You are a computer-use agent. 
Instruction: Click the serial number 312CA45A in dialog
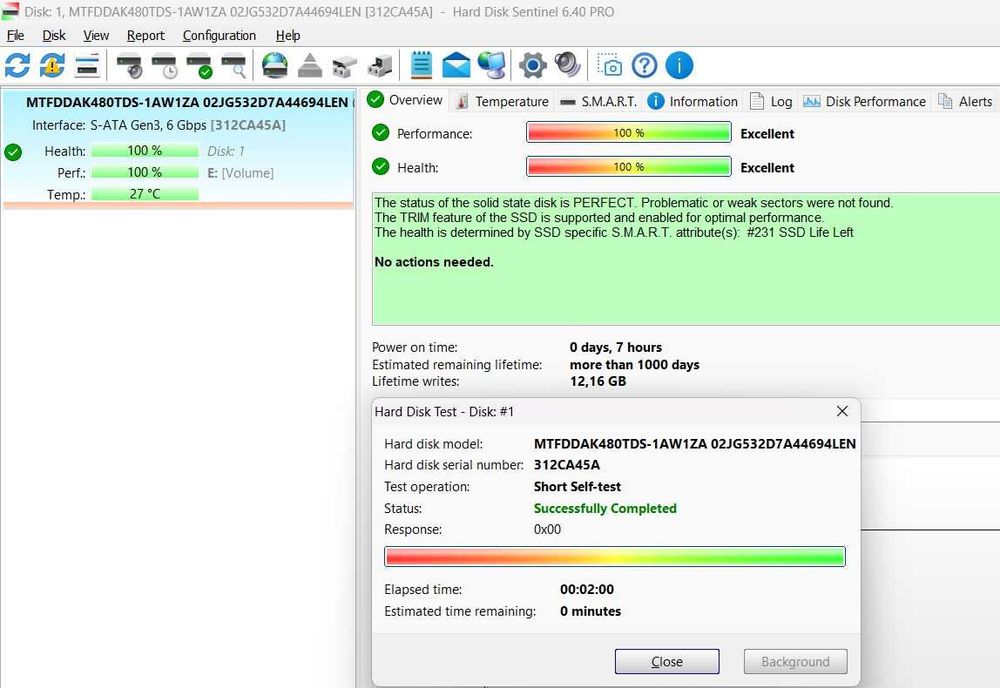point(566,465)
